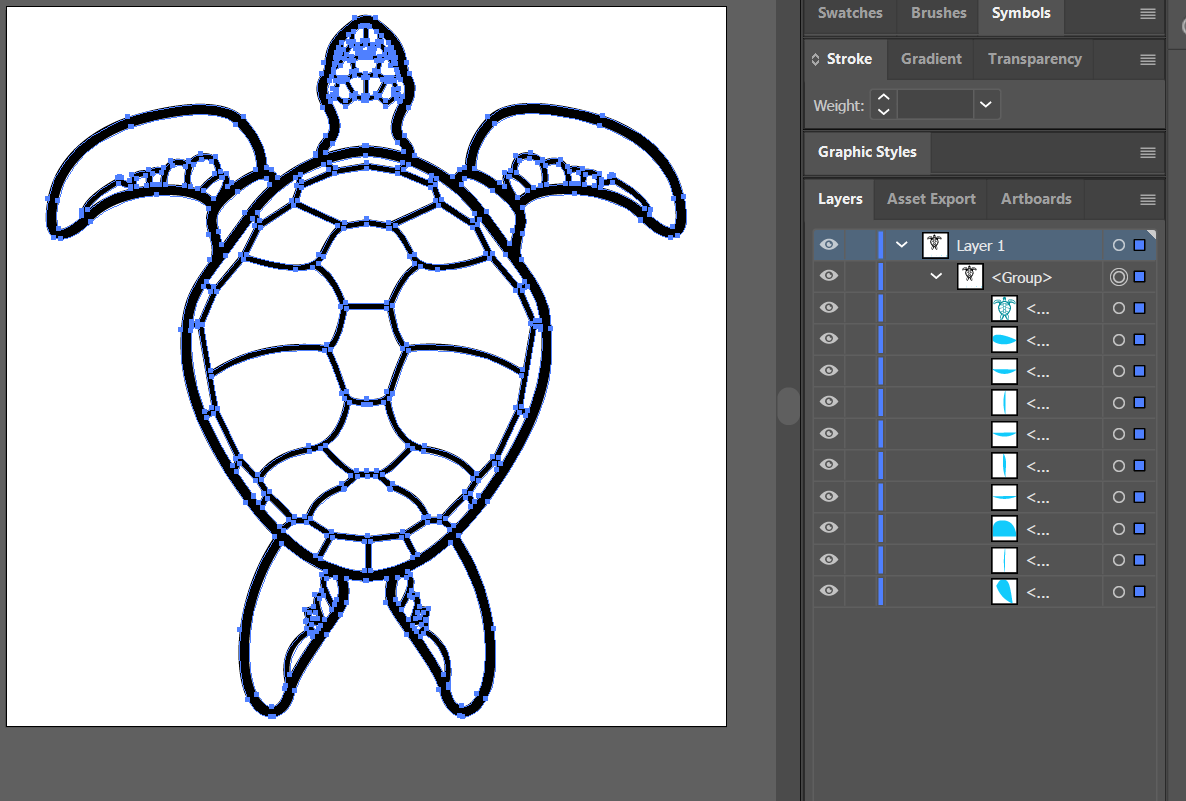Screen dimensions: 1186x801
Task: Click the double-ring target icon for <Group>
Action: (1119, 277)
